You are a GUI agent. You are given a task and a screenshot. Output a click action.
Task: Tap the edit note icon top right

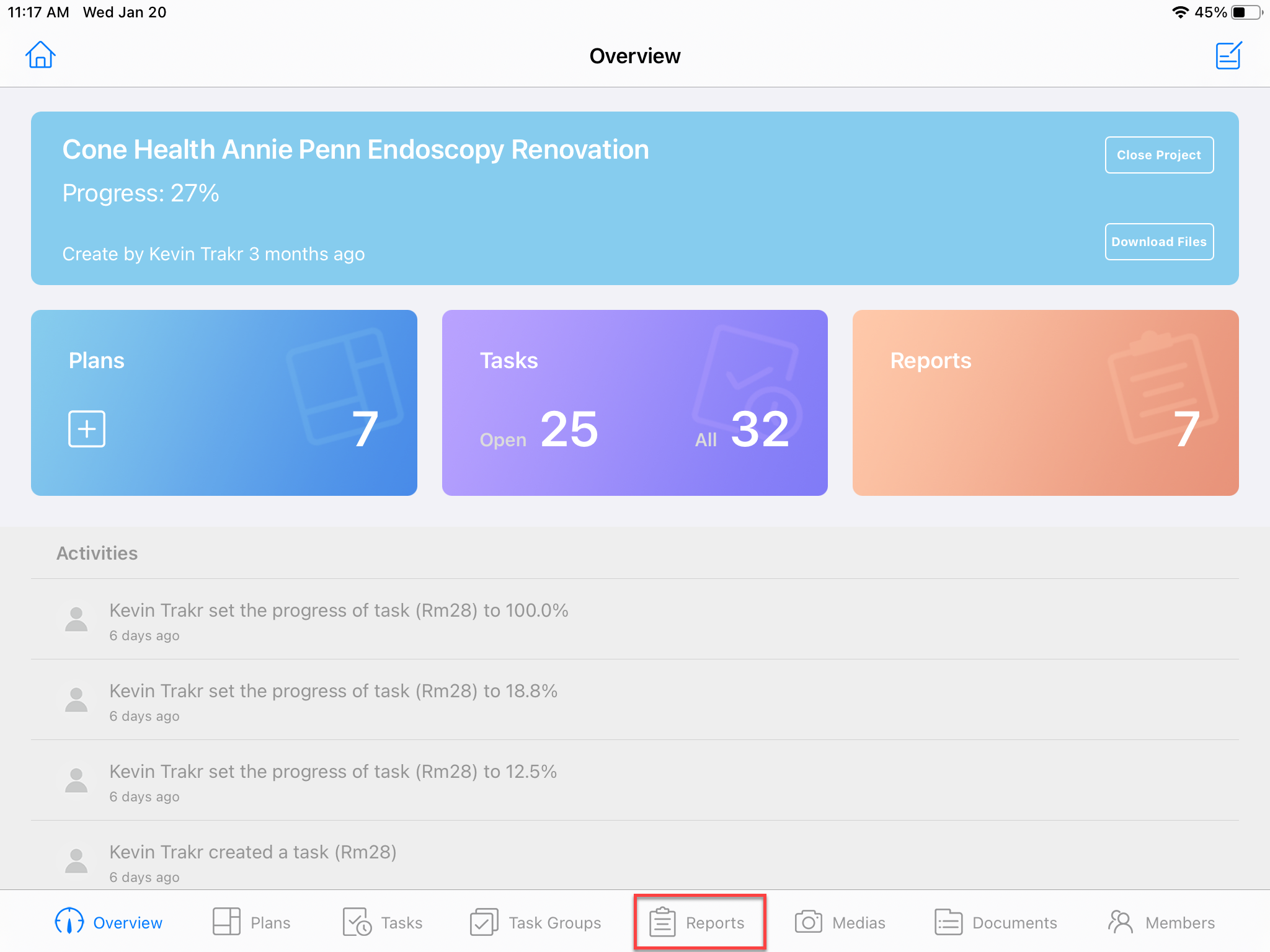pyautogui.click(x=1228, y=55)
